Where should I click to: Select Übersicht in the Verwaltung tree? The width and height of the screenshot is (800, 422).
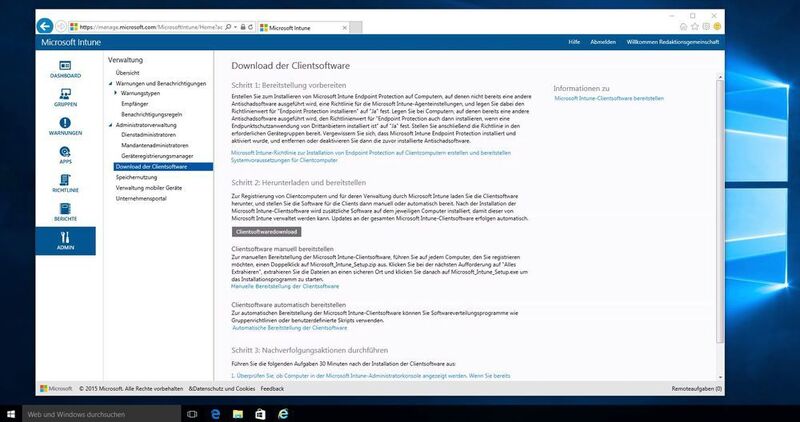[128, 73]
